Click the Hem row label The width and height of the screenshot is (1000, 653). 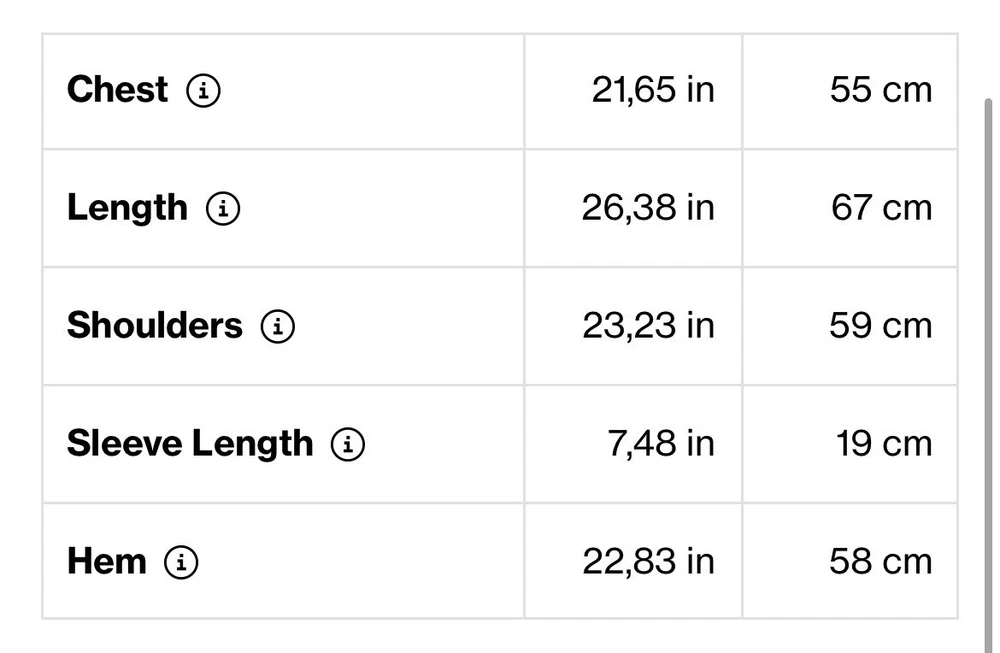click(107, 562)
